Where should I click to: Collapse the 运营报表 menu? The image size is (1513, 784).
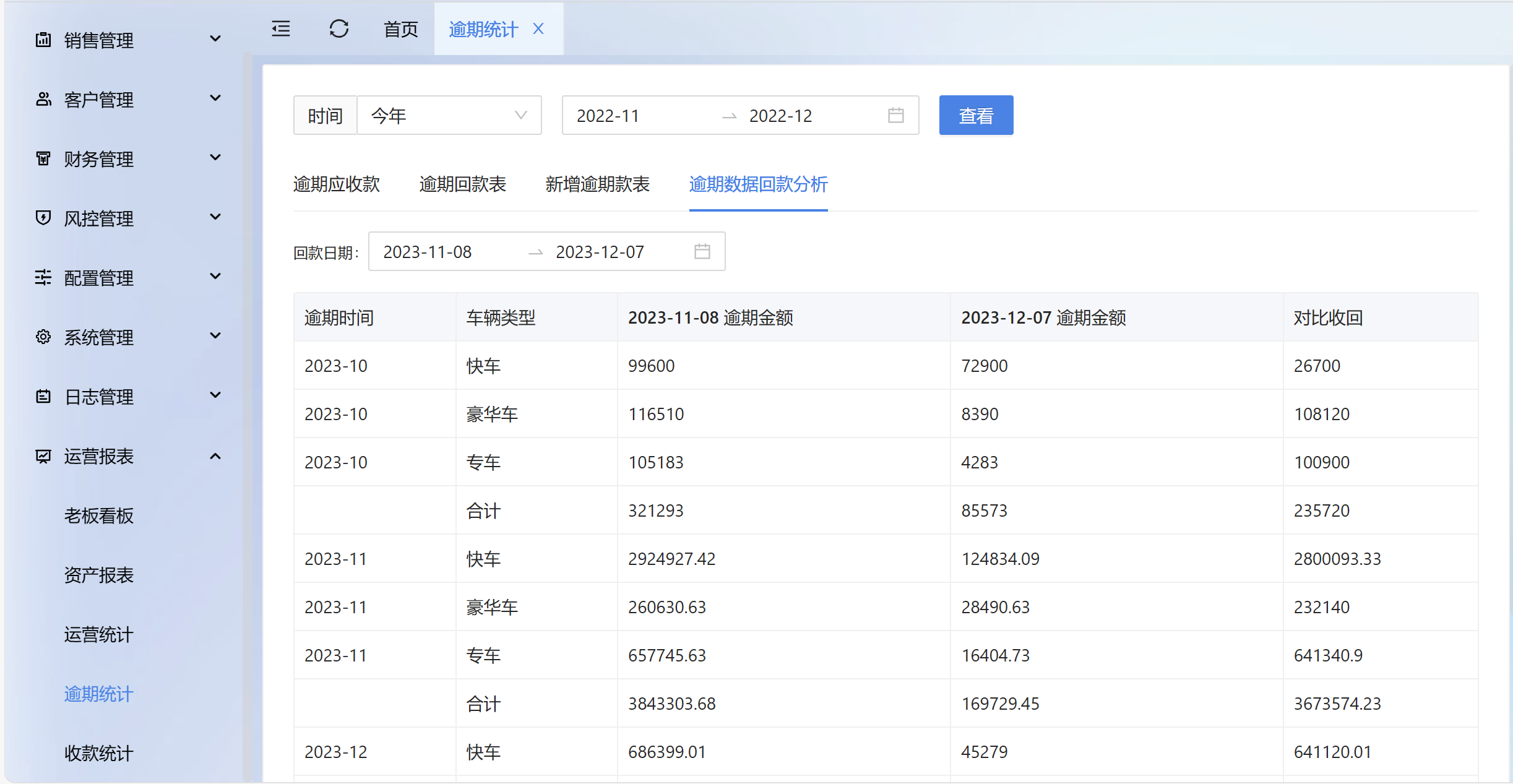point(215,456)
